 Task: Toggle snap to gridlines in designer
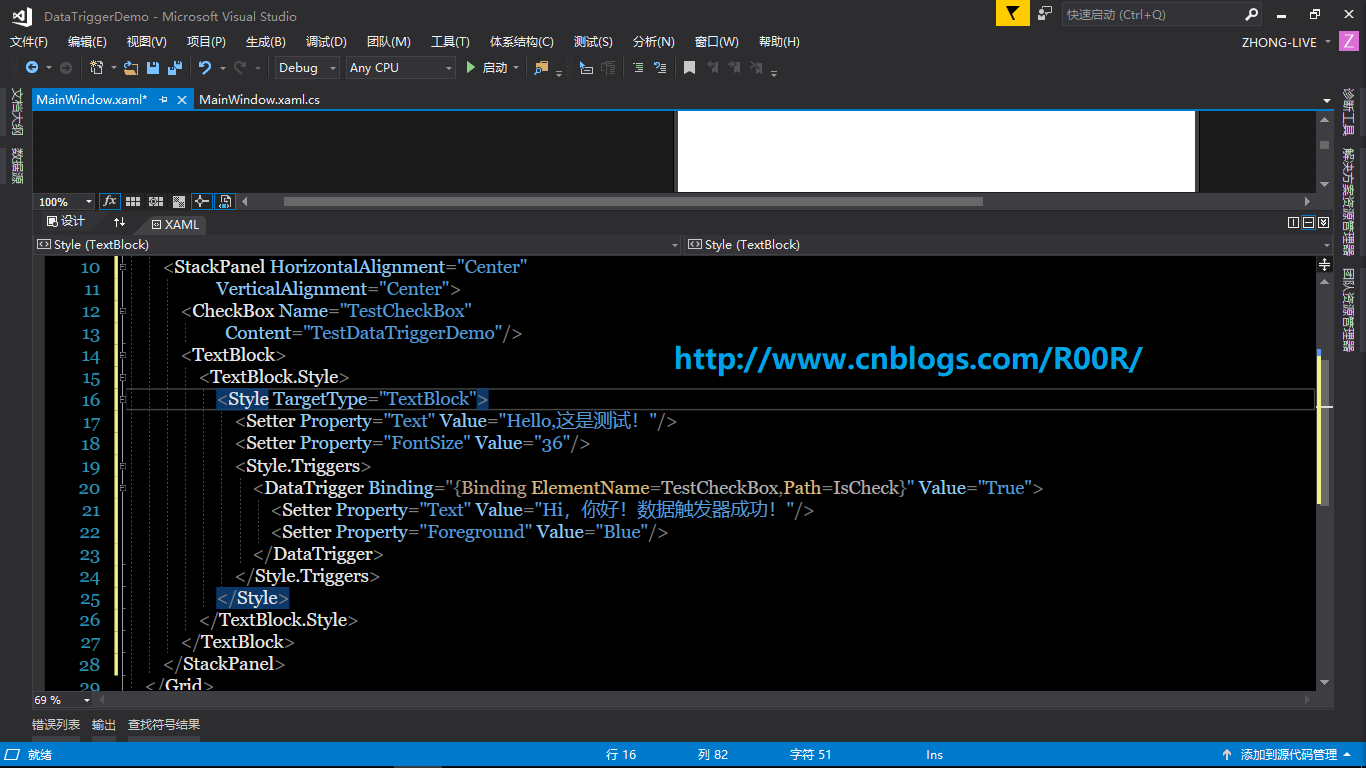tap(156, 201)
